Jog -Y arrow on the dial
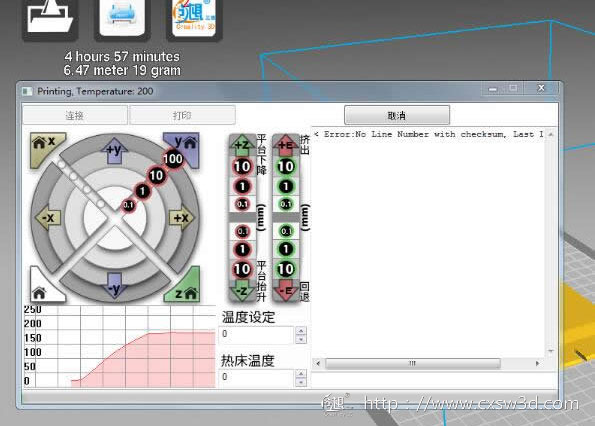The height and width of the screenshot is (426, 595). click(114, 286)
